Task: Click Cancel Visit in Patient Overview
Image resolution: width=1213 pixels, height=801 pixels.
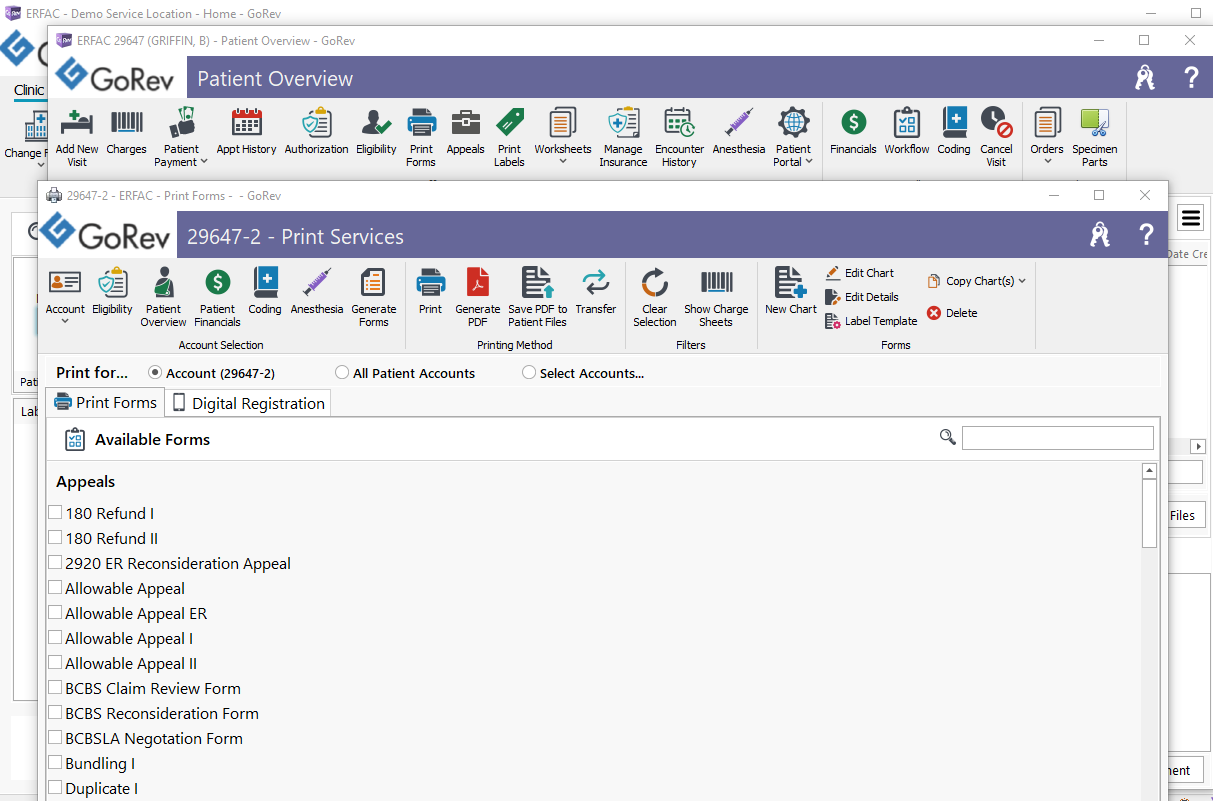Action: (x=996, y=137)
